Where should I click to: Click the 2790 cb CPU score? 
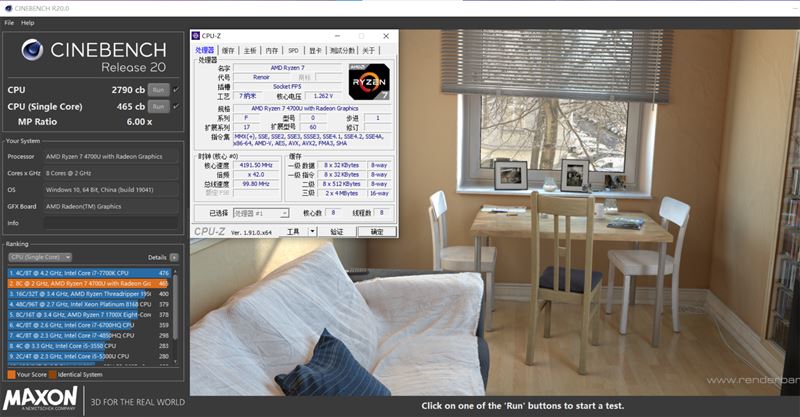pos(128,90)
